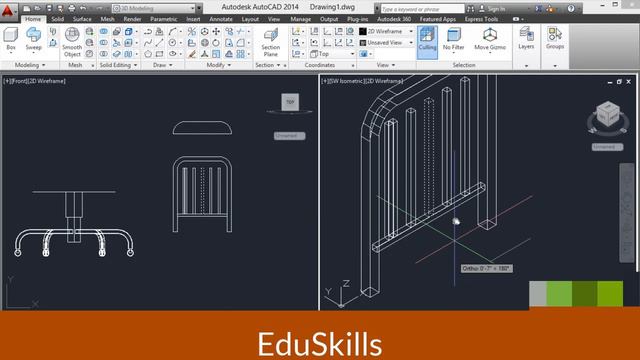Click the Solid Union icon in Solid Editing

[x=104, y=31]
